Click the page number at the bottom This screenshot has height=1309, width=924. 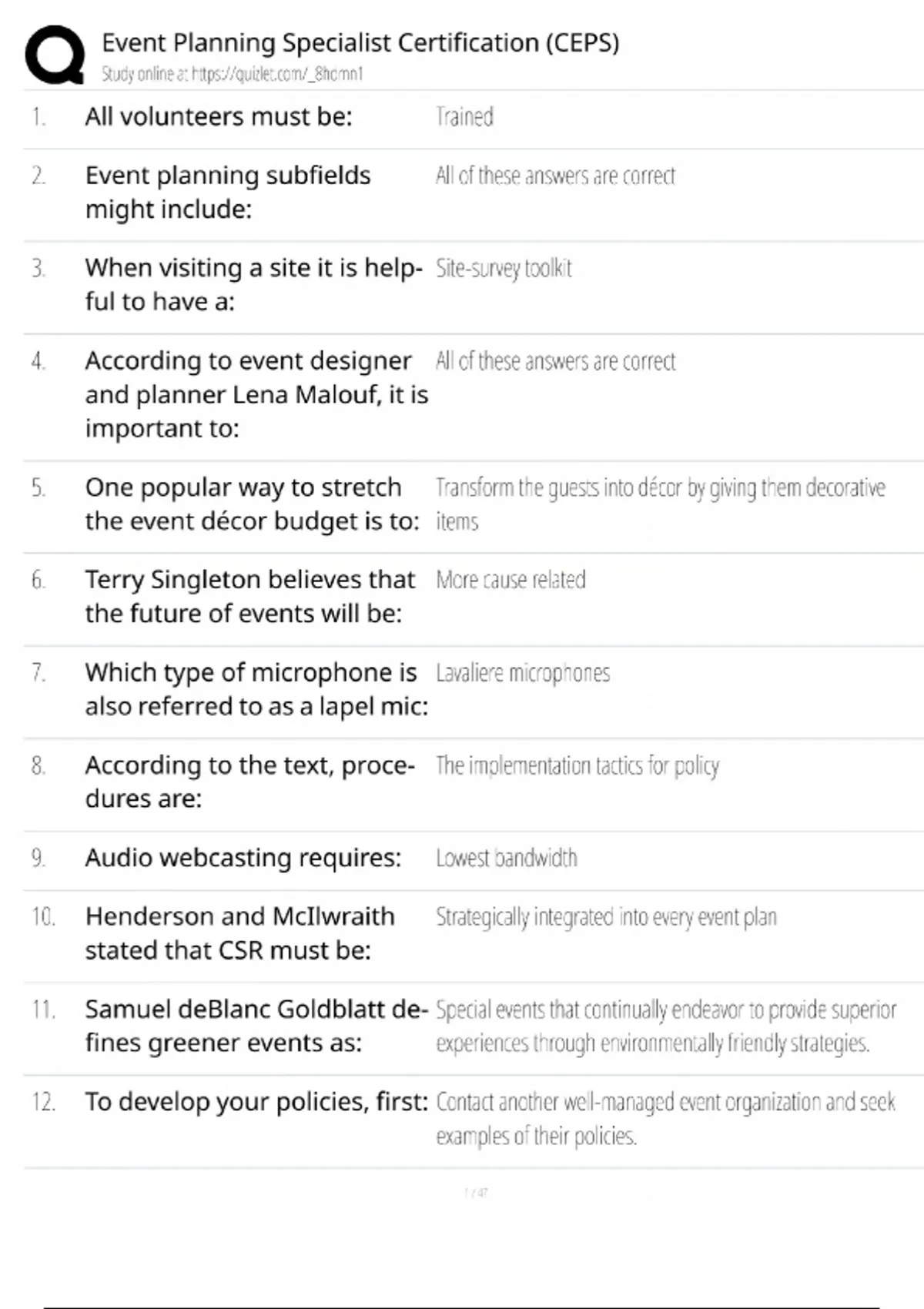(476, 1193)
